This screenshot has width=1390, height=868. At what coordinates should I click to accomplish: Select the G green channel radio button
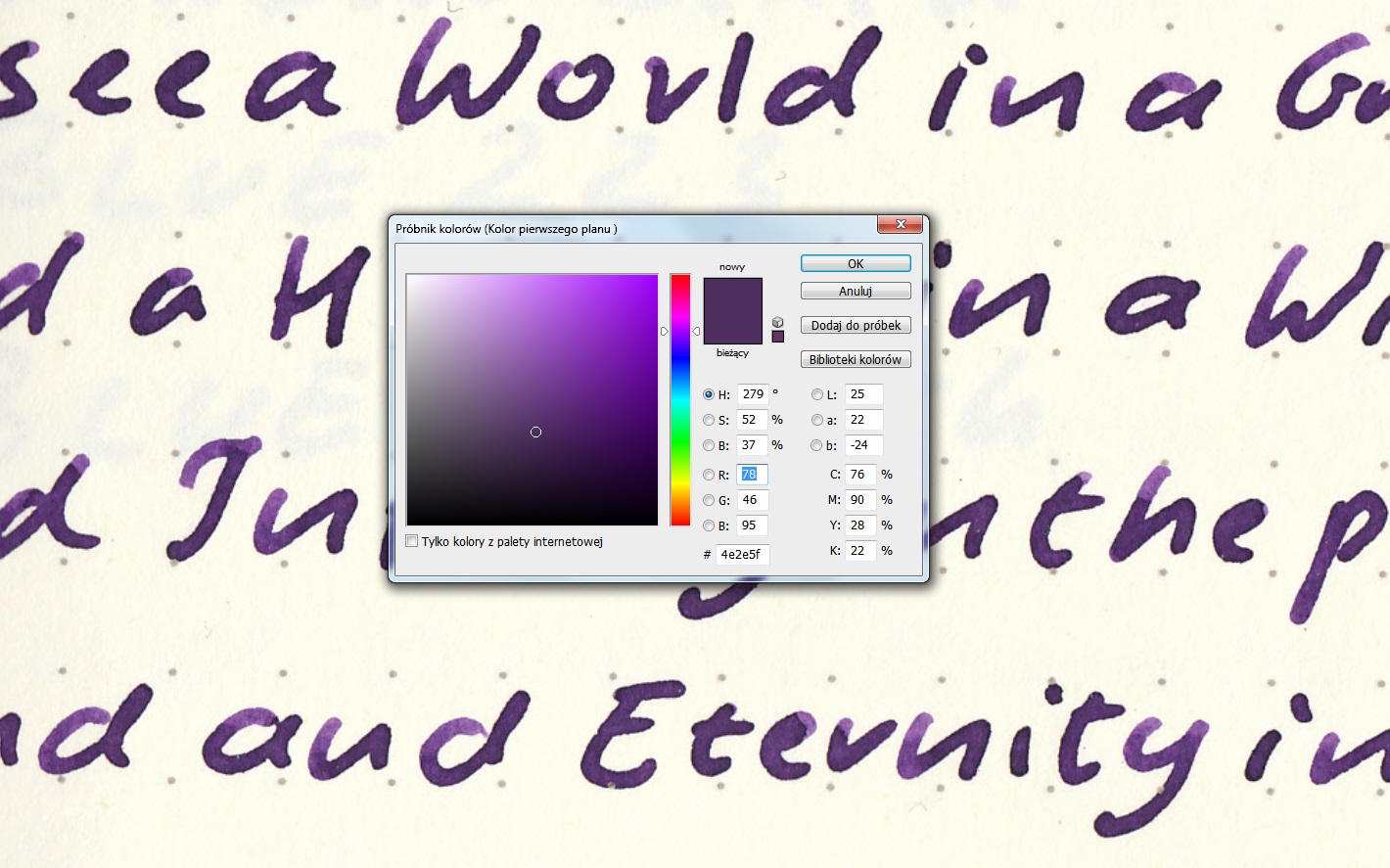coord(709,500)
